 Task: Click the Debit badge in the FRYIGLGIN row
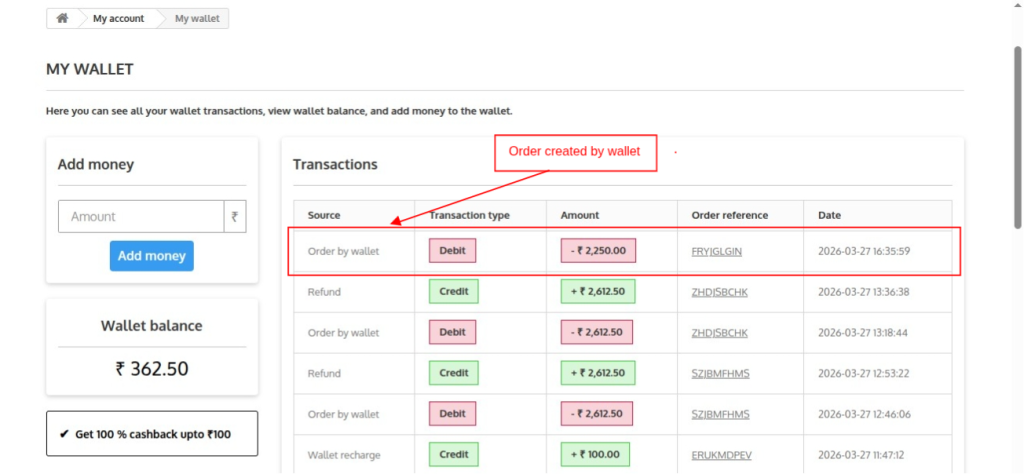click(x=452, y=251)
